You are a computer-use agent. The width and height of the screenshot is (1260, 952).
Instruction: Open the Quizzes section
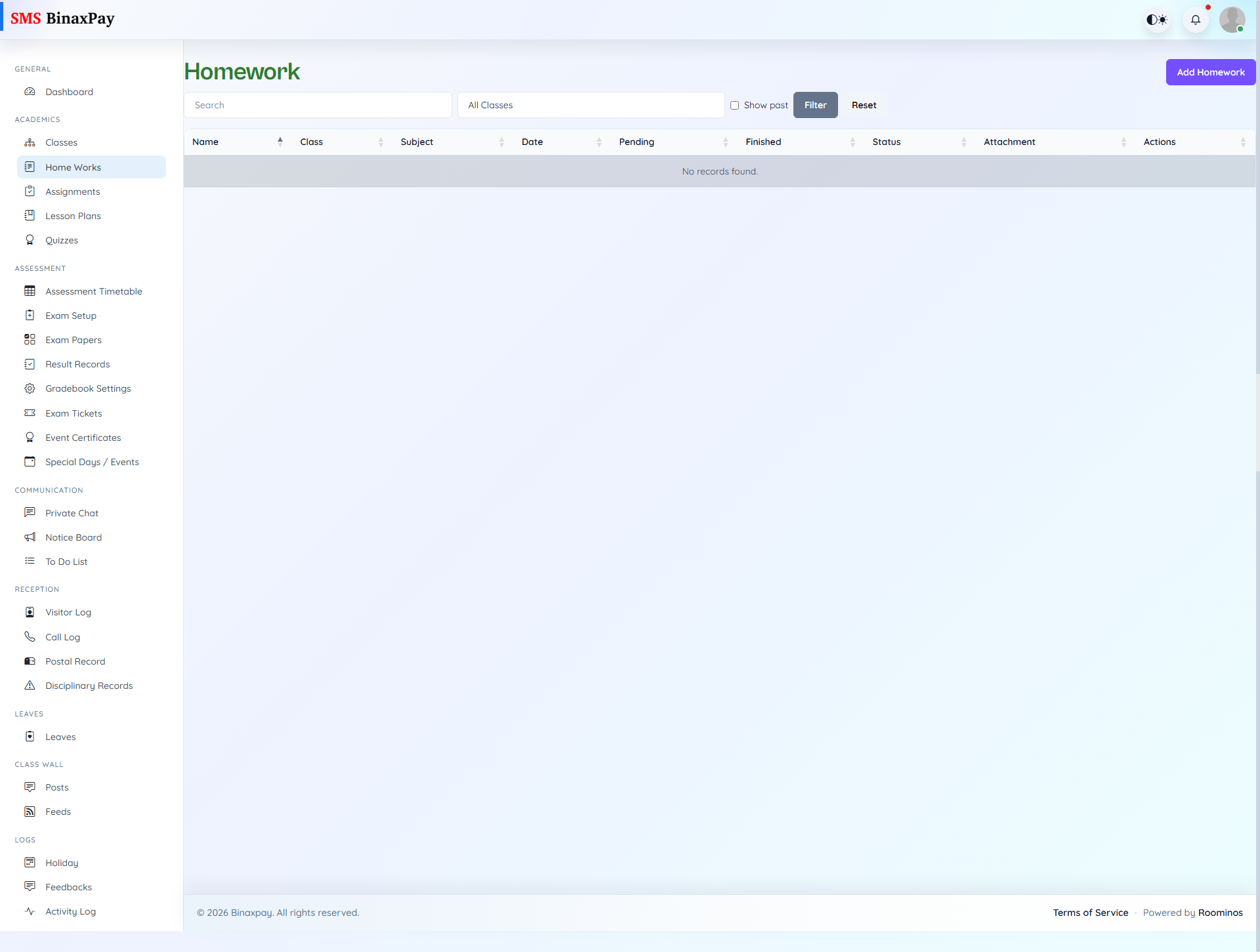tap(61, 240)
